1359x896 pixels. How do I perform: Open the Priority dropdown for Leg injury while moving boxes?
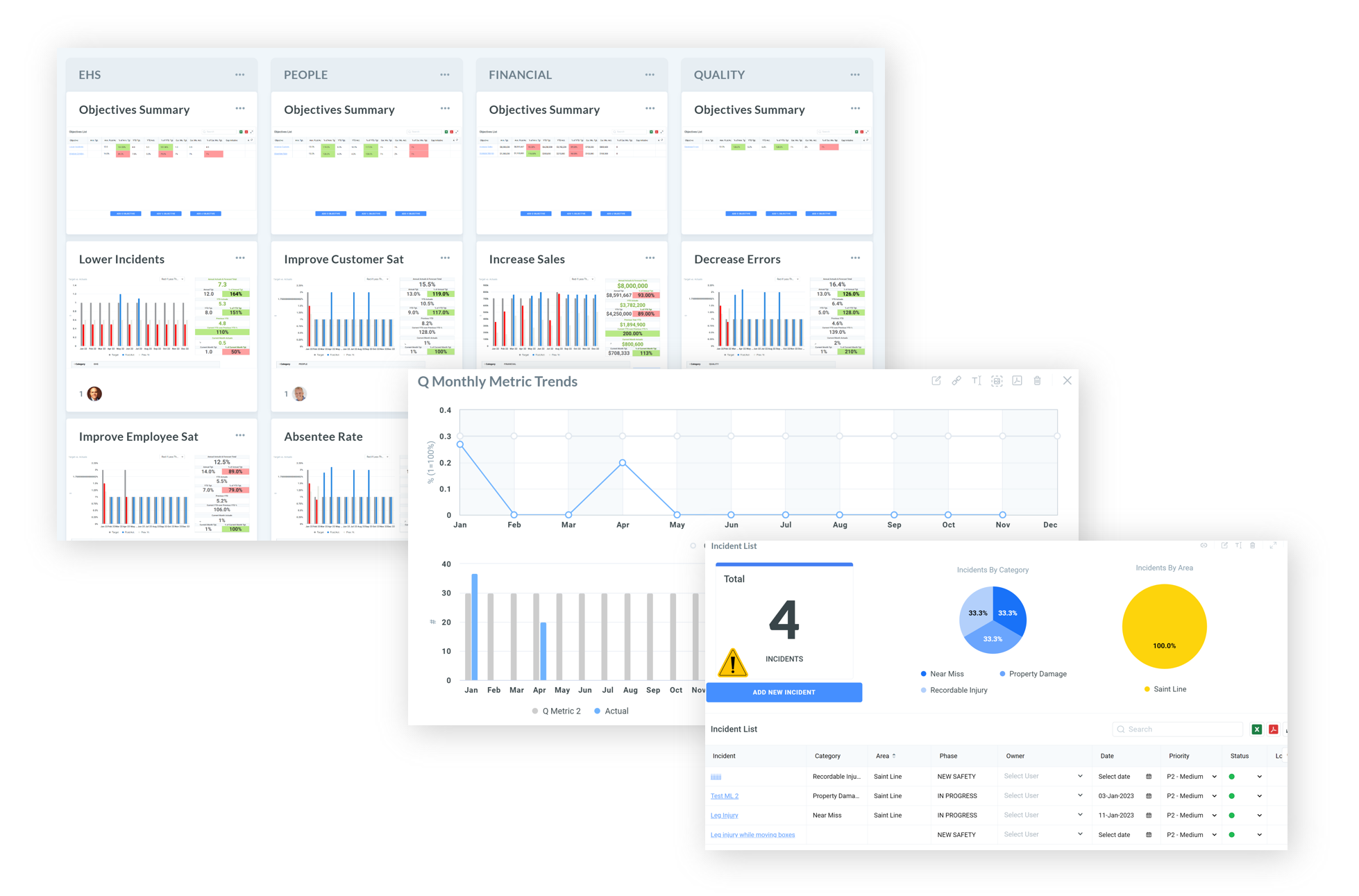click(1192, 835)
